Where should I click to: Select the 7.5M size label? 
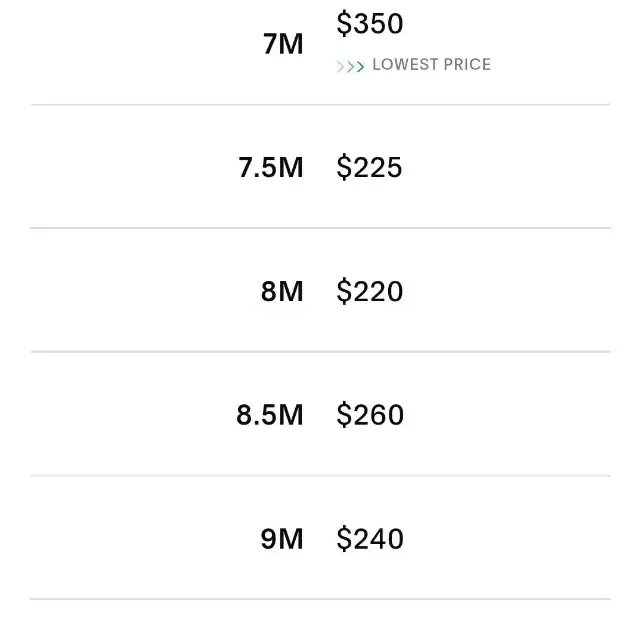[x=271, y=168]
